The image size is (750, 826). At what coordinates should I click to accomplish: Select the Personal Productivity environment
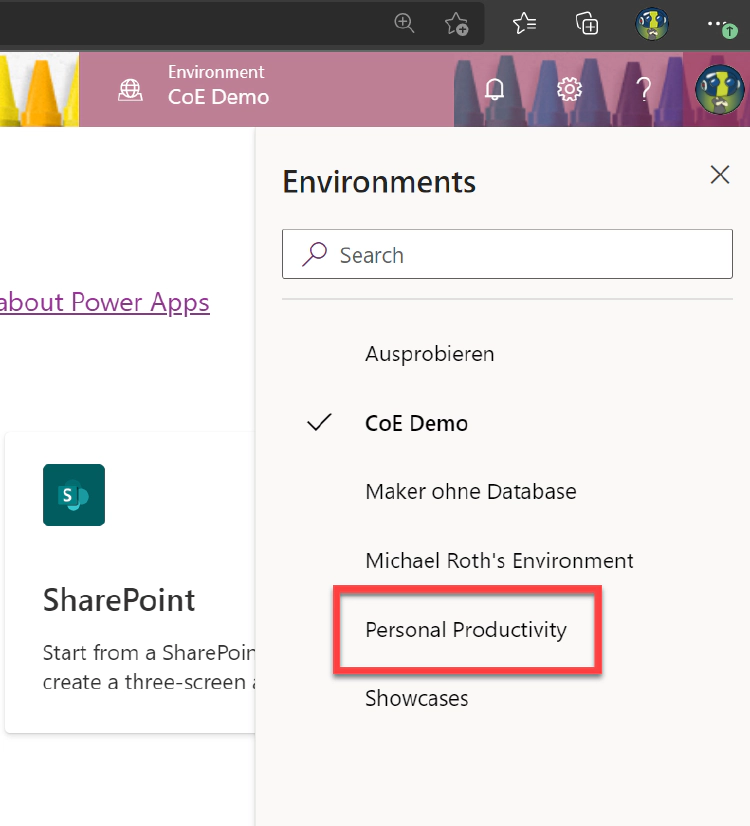466,630
